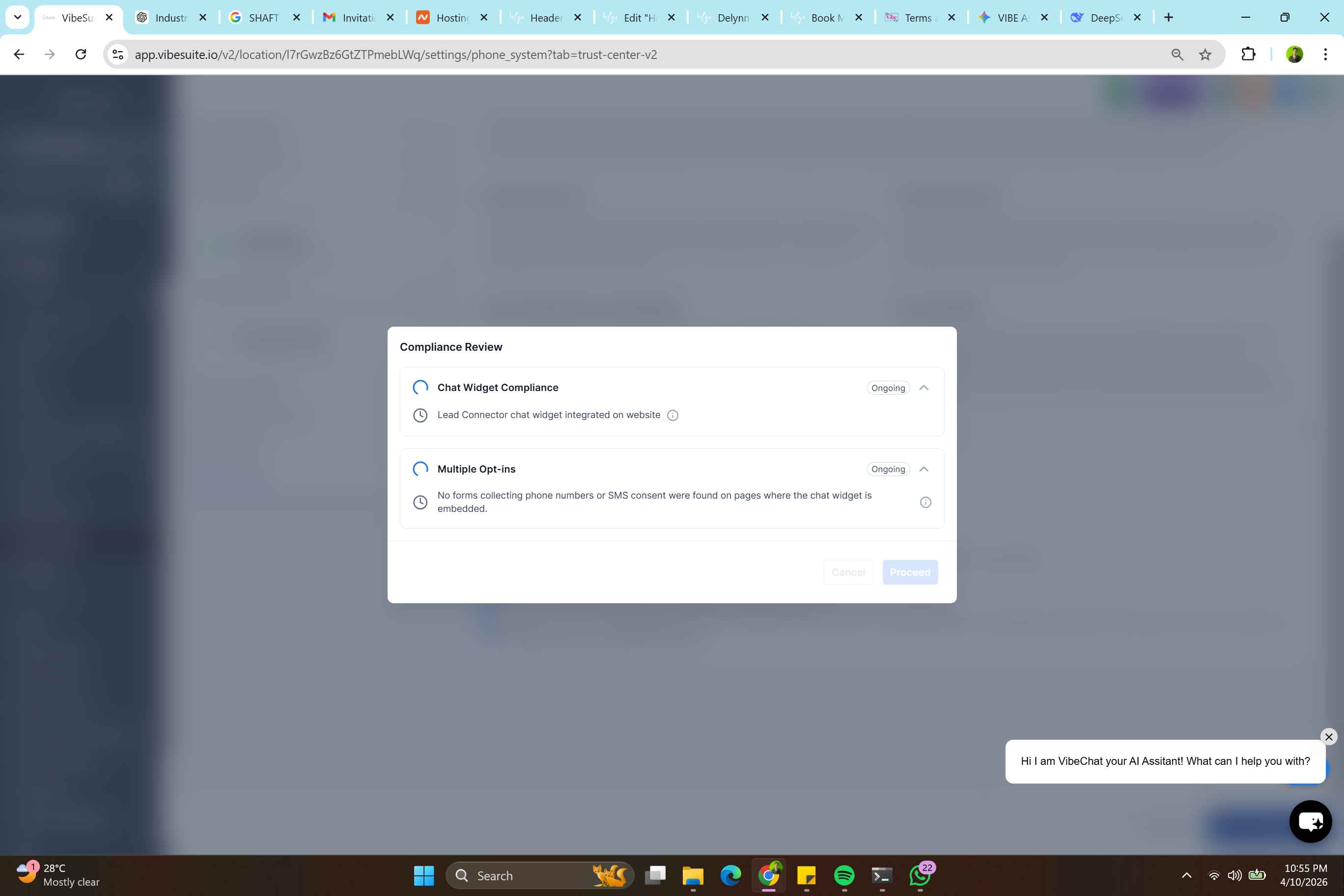Click the Cancel button in Compliance Review
The height and width of the screenshot is (896, 1344).
tap(848, 572)
